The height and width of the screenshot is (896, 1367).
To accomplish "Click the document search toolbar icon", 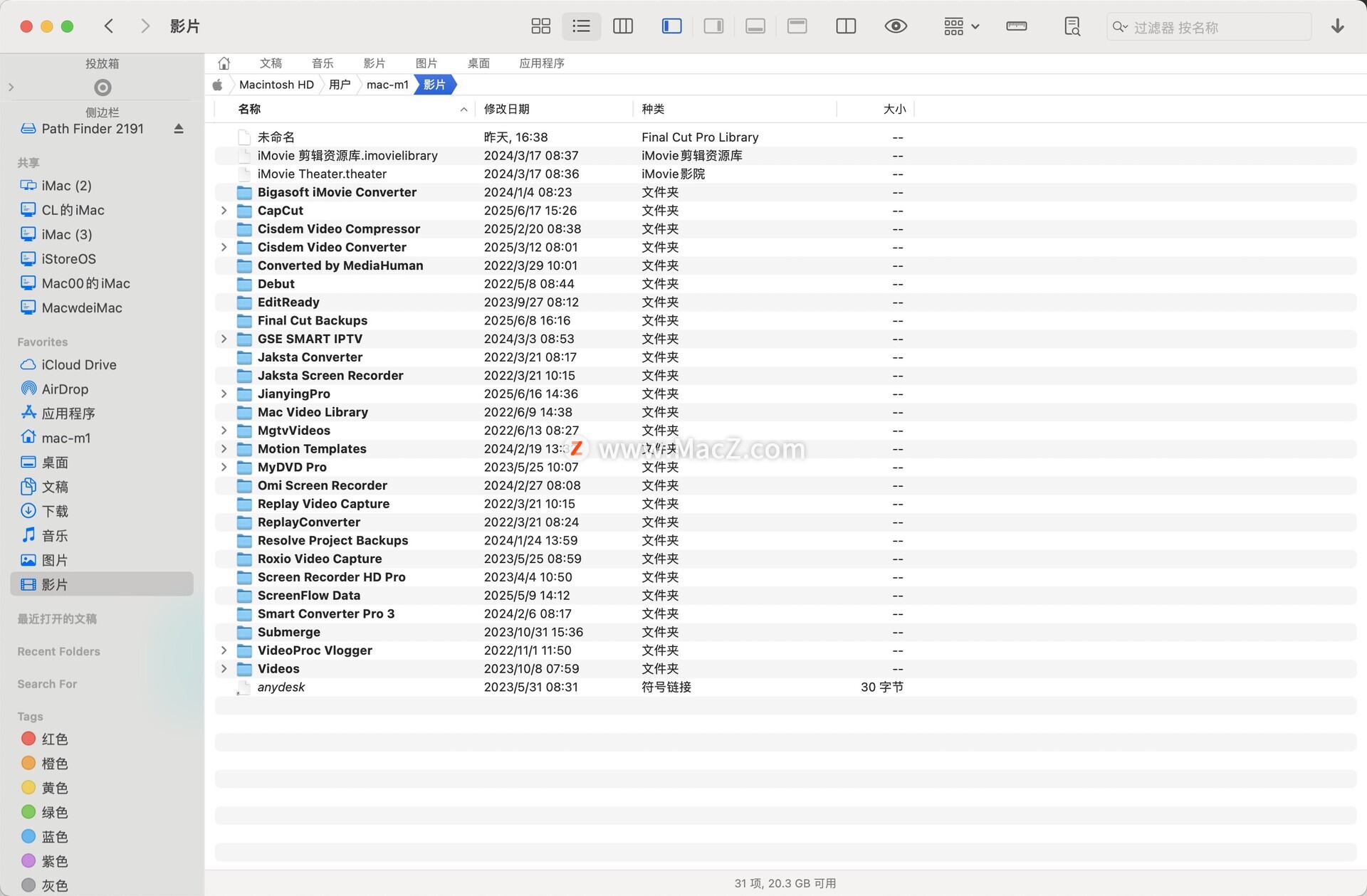I will [1072, 26].
